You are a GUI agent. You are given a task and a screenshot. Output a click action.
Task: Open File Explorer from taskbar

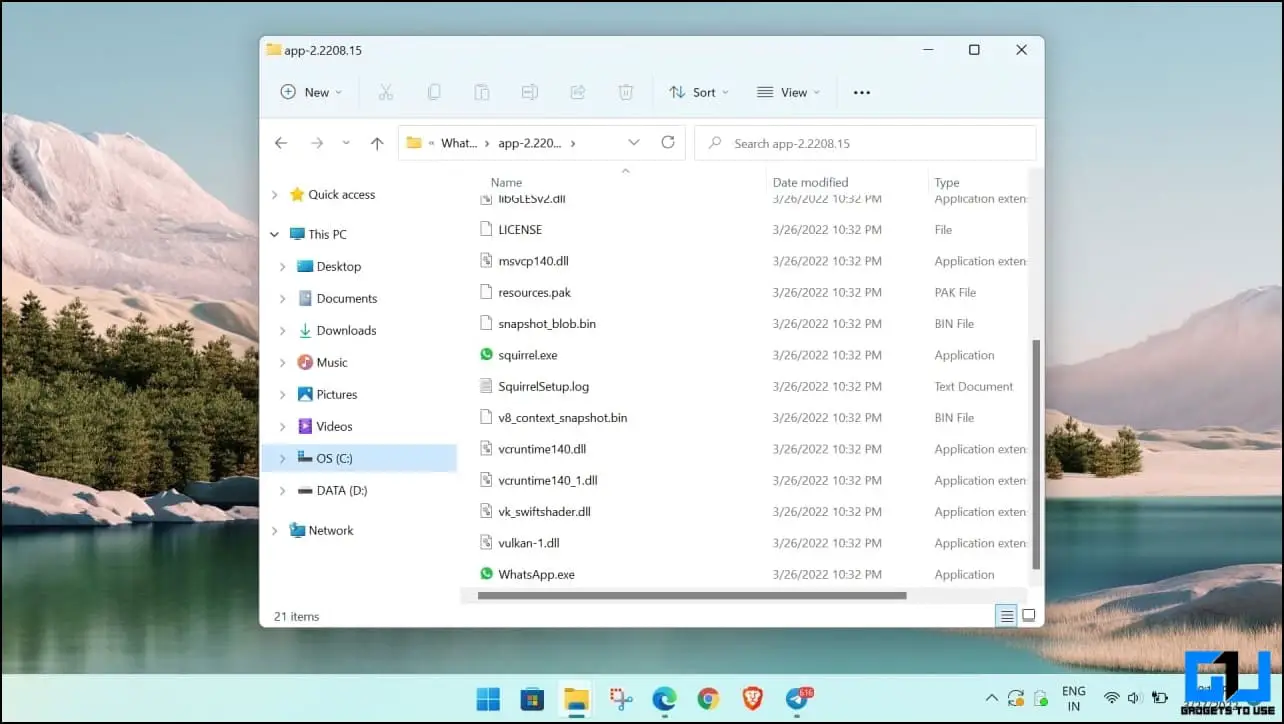576,699
